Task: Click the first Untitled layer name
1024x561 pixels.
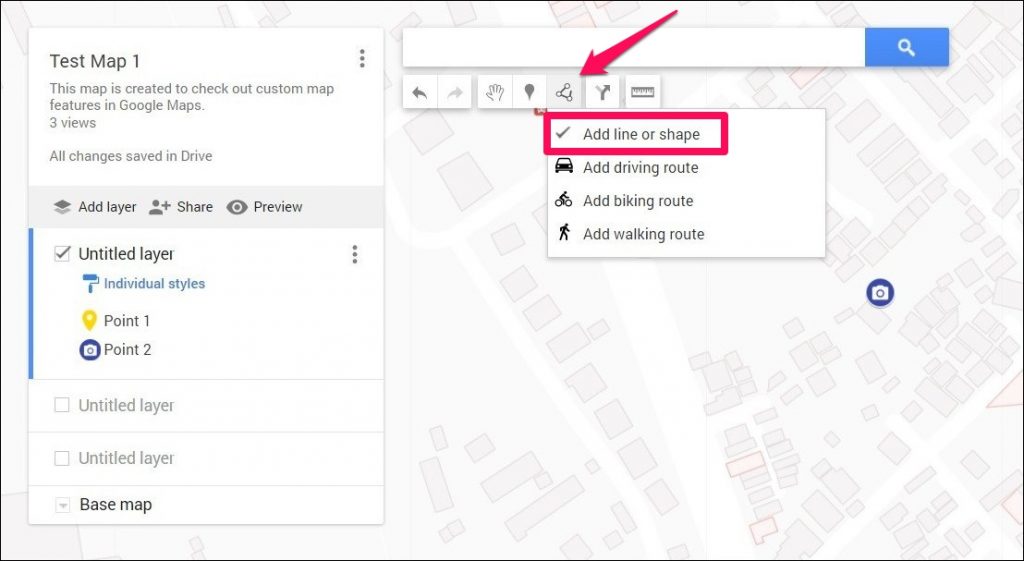Action: 126,253
